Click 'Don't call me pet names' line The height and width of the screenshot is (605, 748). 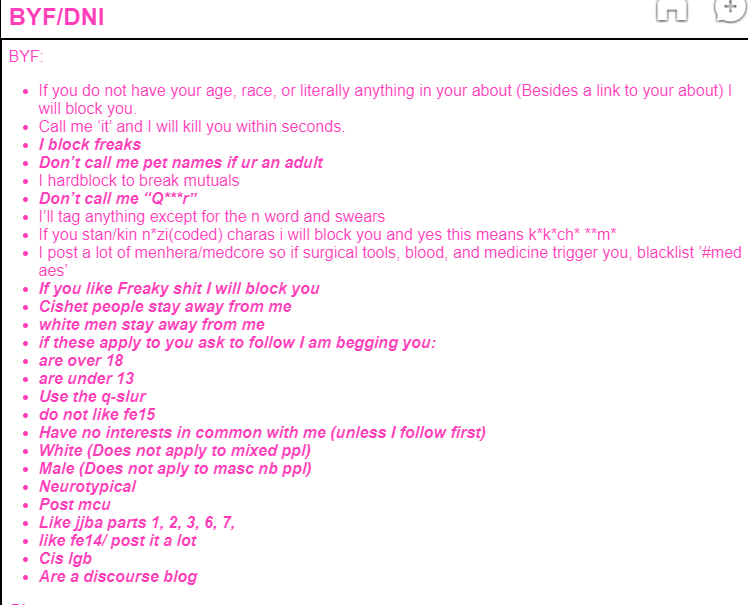(181, 163)
